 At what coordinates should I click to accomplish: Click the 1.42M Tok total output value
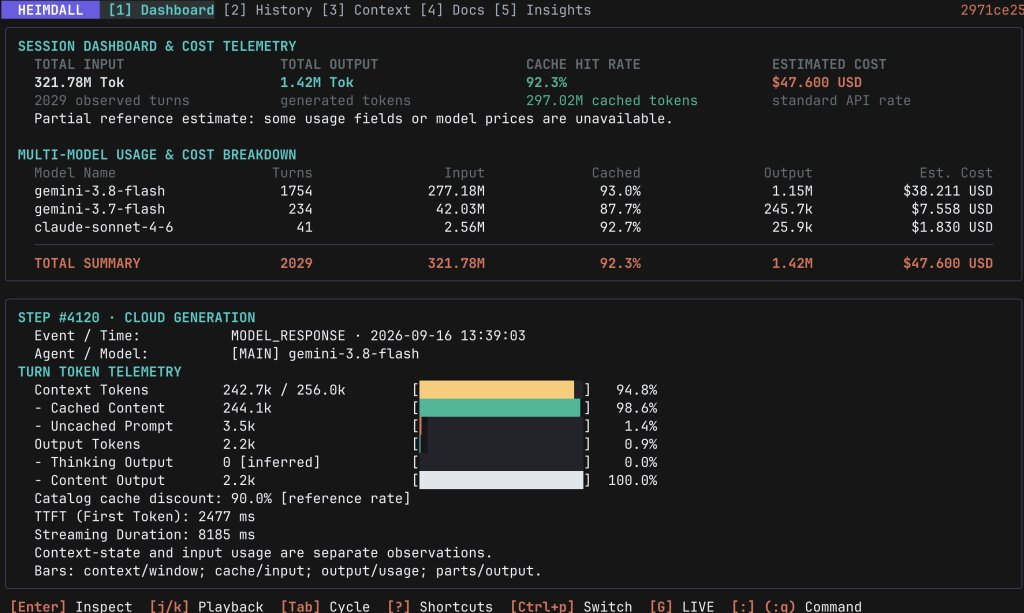[x=317, y=83]
